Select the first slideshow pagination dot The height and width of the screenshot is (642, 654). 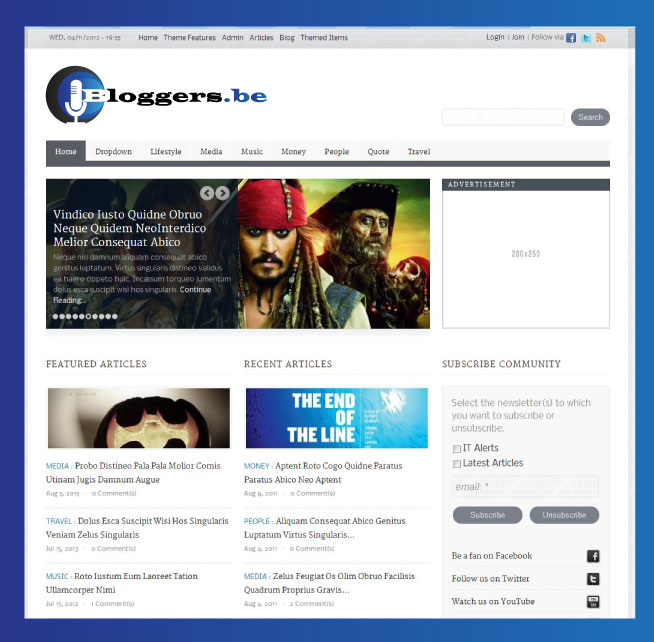tap(55, 317)
